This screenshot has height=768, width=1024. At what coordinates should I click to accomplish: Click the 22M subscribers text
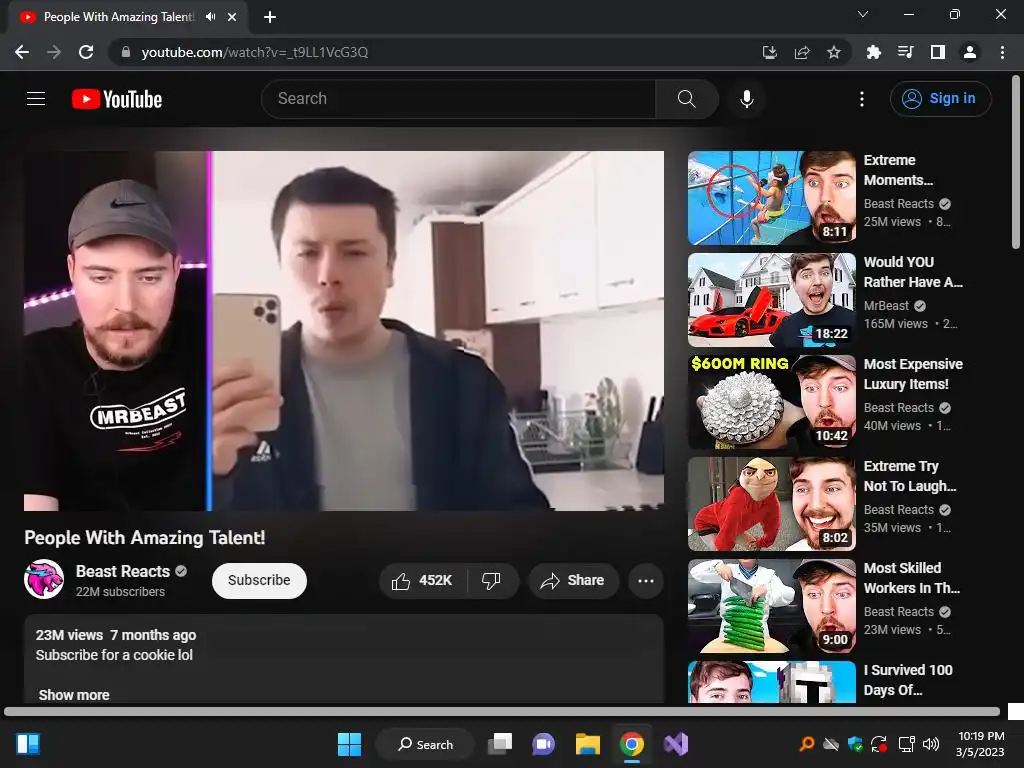click(120, 592)
